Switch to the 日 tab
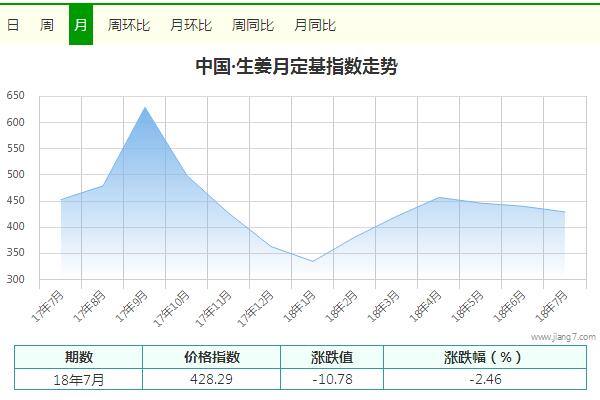This screenshot has width=600, height=400. (13, 25)
